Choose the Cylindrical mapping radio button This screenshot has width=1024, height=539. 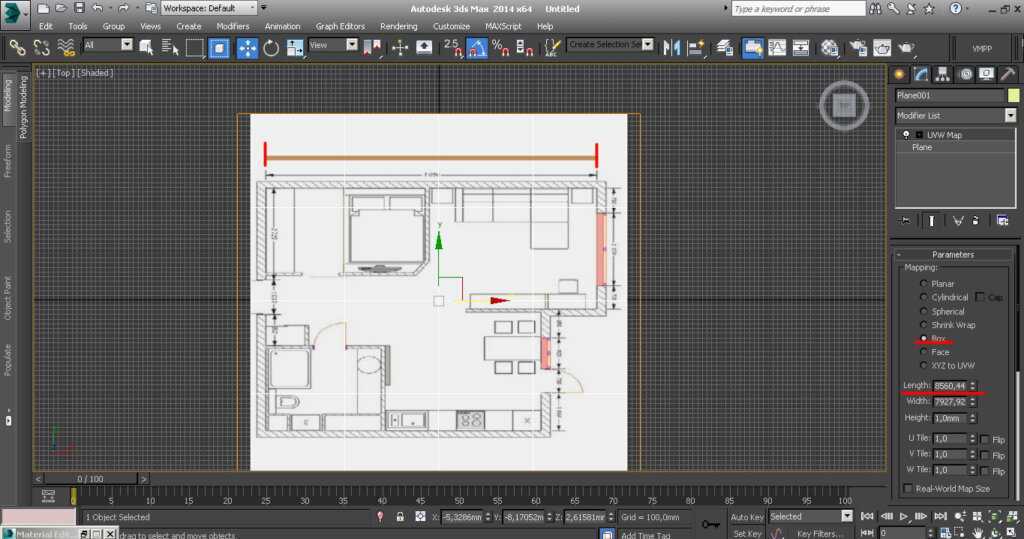(922, 297)
